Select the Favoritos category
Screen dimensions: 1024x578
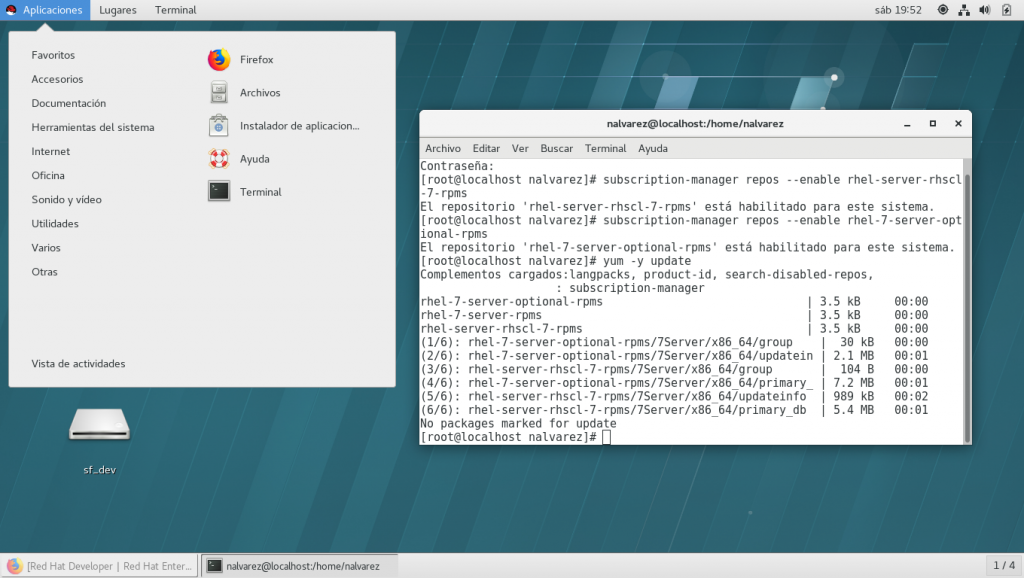53,55
